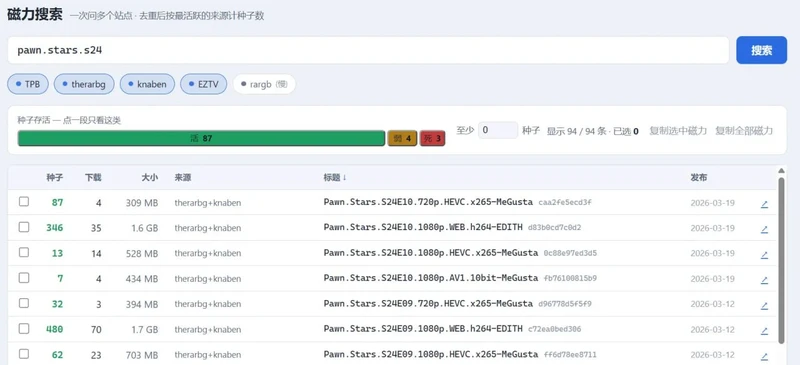Viewport: 800px width, 365px height.
Task: Sort by 发布 publish date column header
Action: (x=698, y=178)
